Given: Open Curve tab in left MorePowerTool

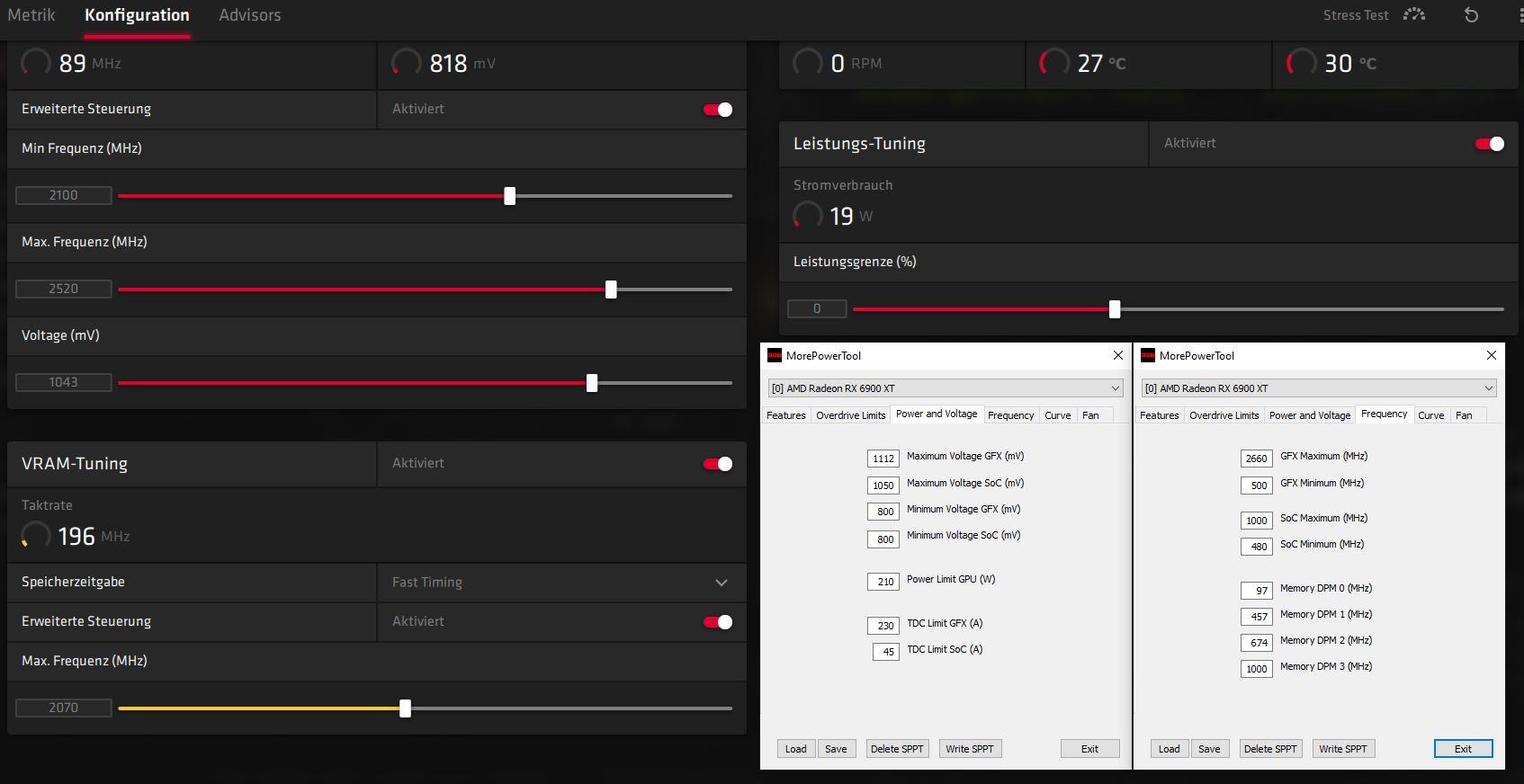Looking at the screenshot, I should click(1057, 415).
